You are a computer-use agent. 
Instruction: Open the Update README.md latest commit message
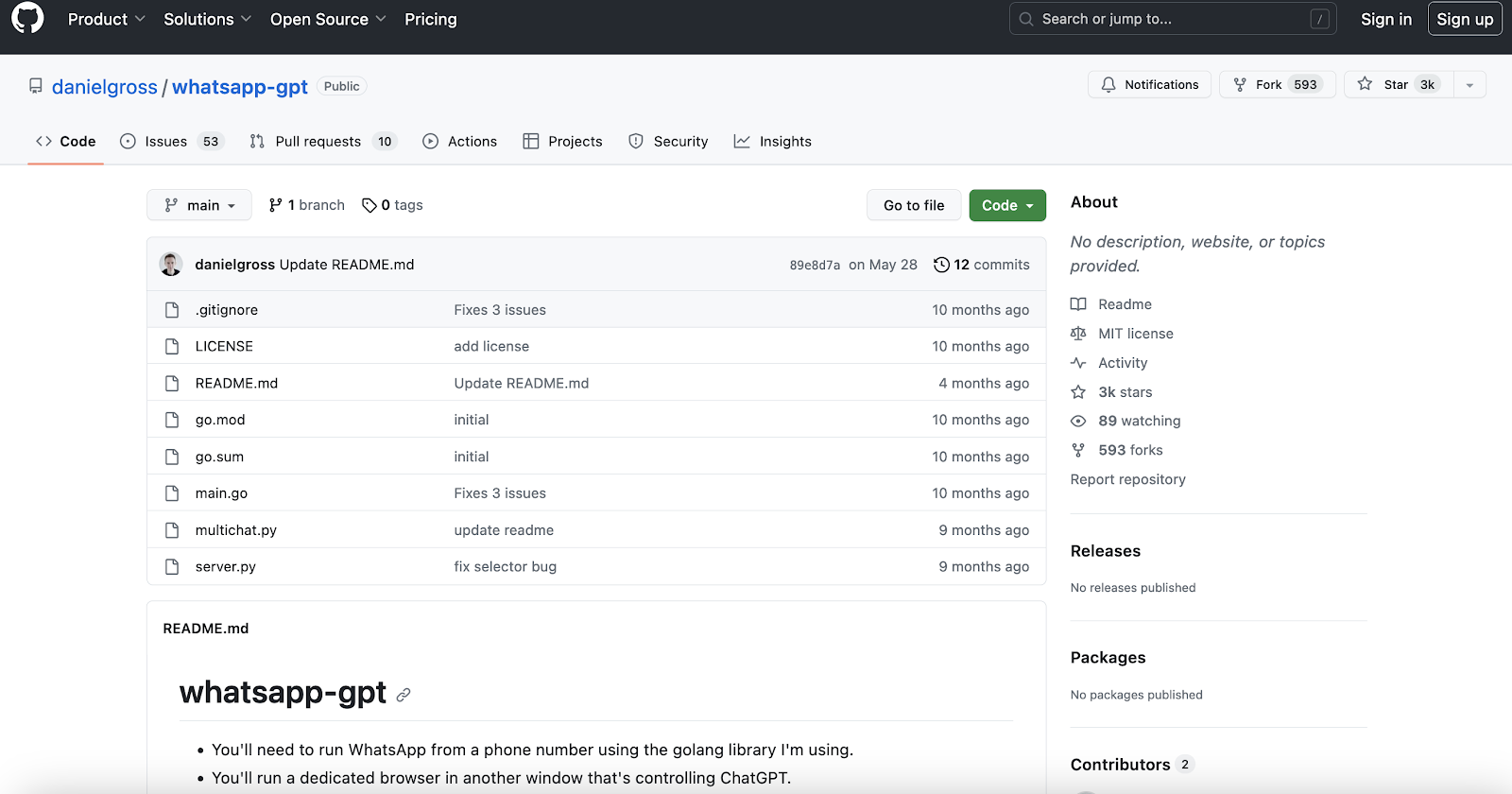[x=347, y=265]
